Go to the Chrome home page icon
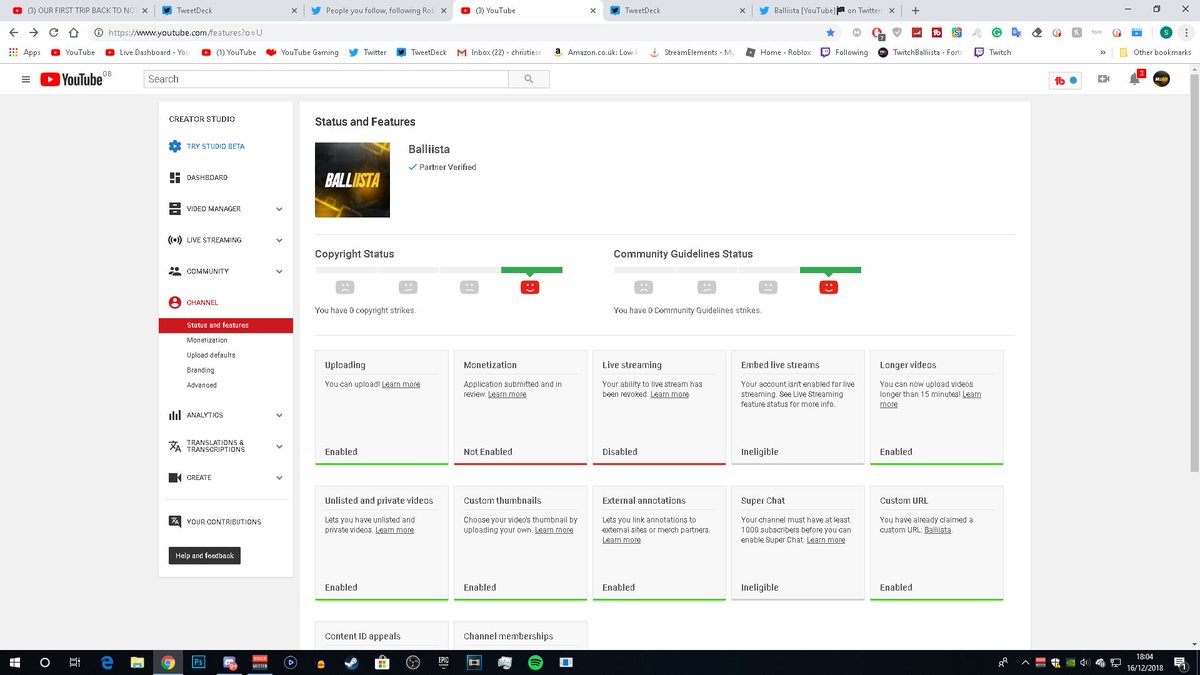1200x675 pixels. (73, 32)
